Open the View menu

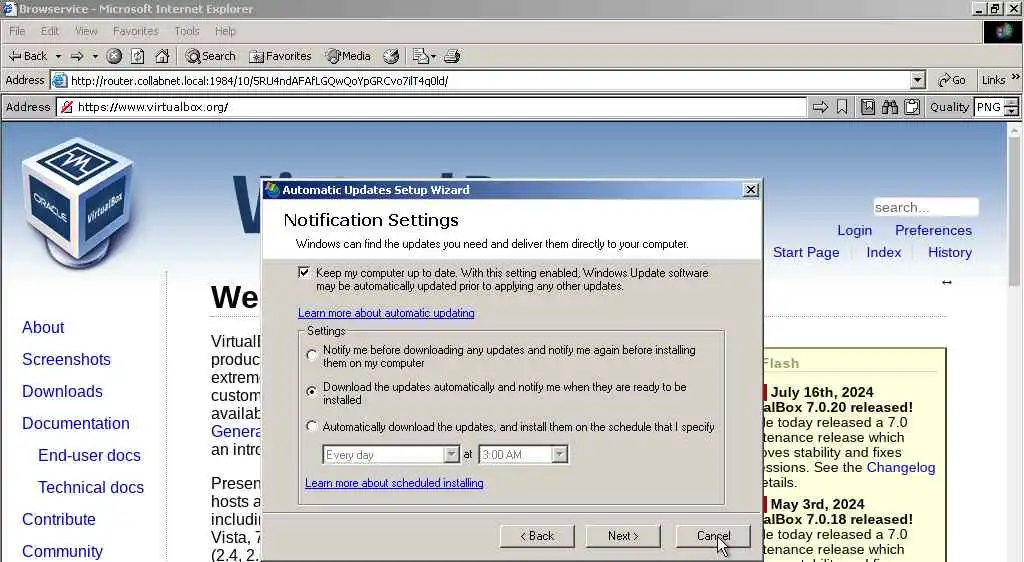(x=86, y=31)
